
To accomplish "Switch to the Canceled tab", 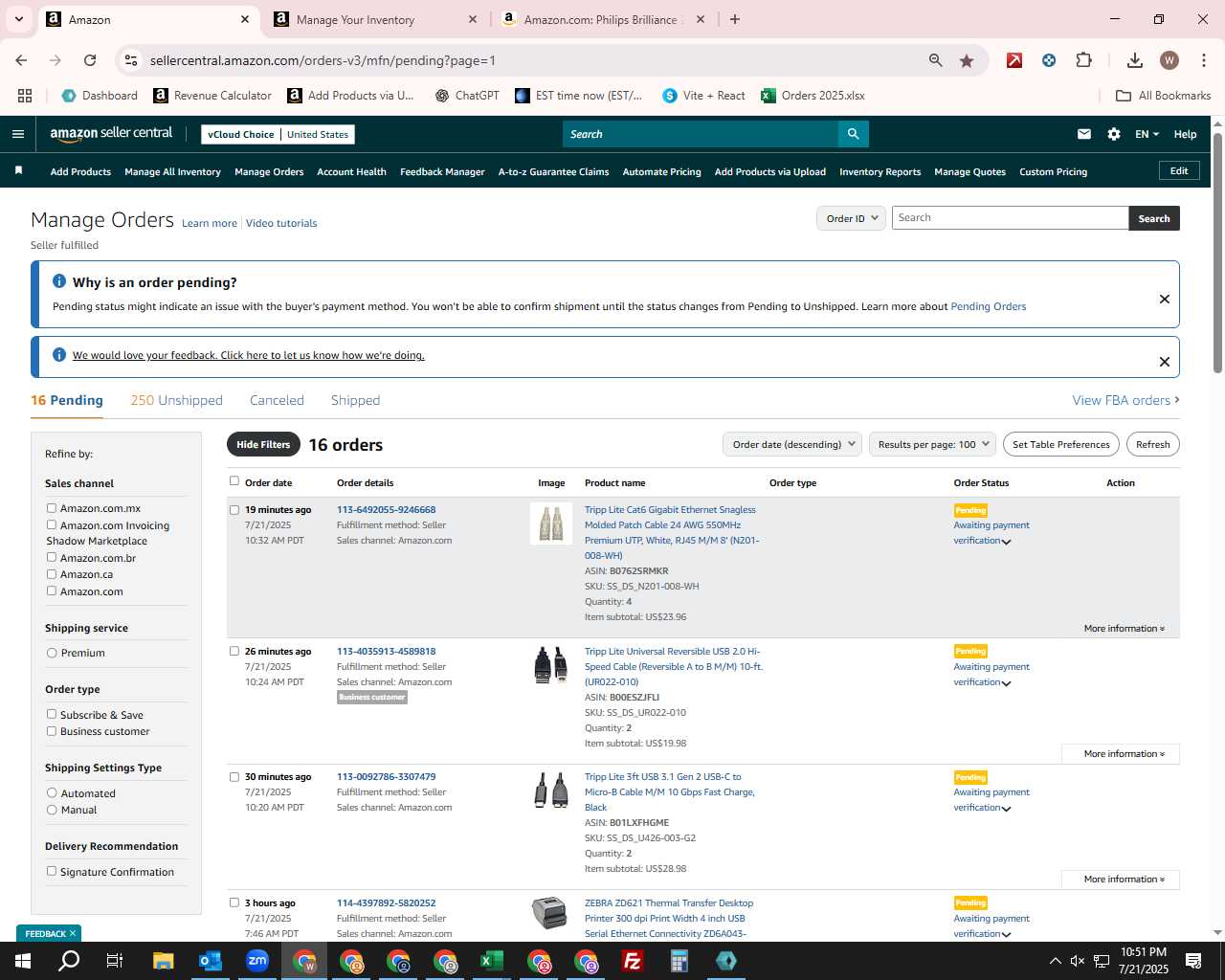I will point(277,400).
